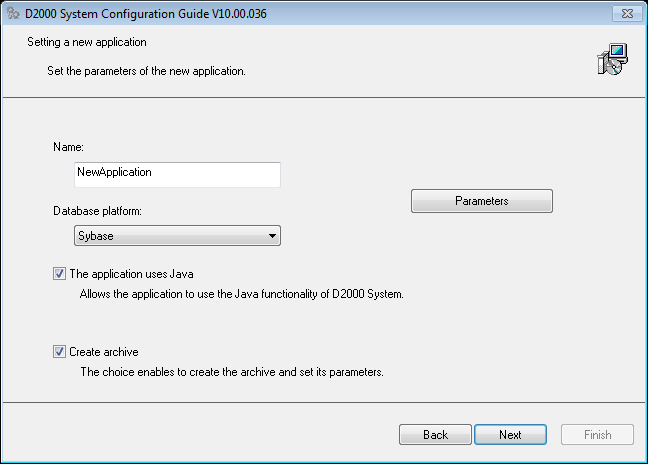Toggle 'The application uses Java' checkbox
Viewport: 648px width, 464px height.
coord(59,273)
